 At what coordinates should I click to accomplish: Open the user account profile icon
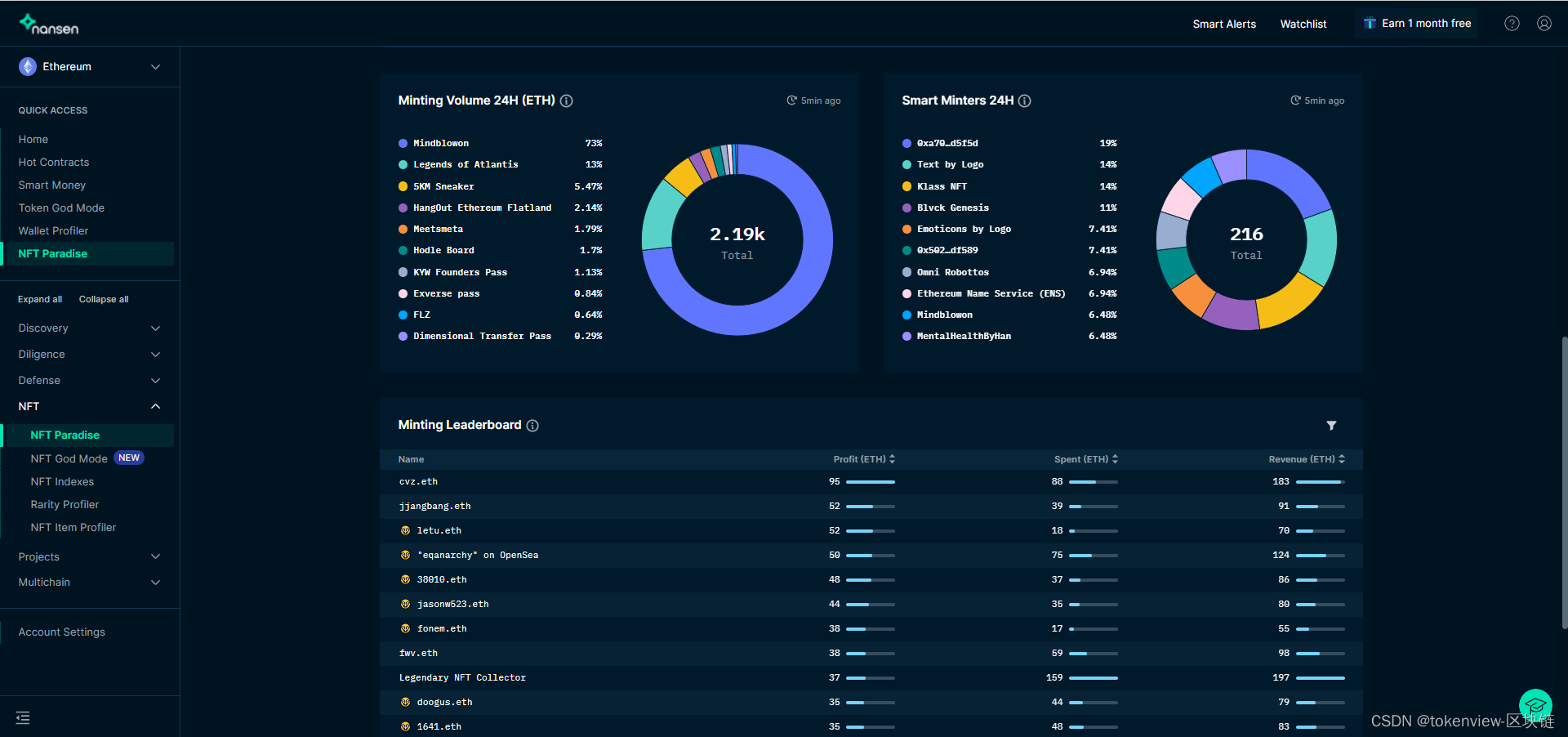(x=1544, y=24)
